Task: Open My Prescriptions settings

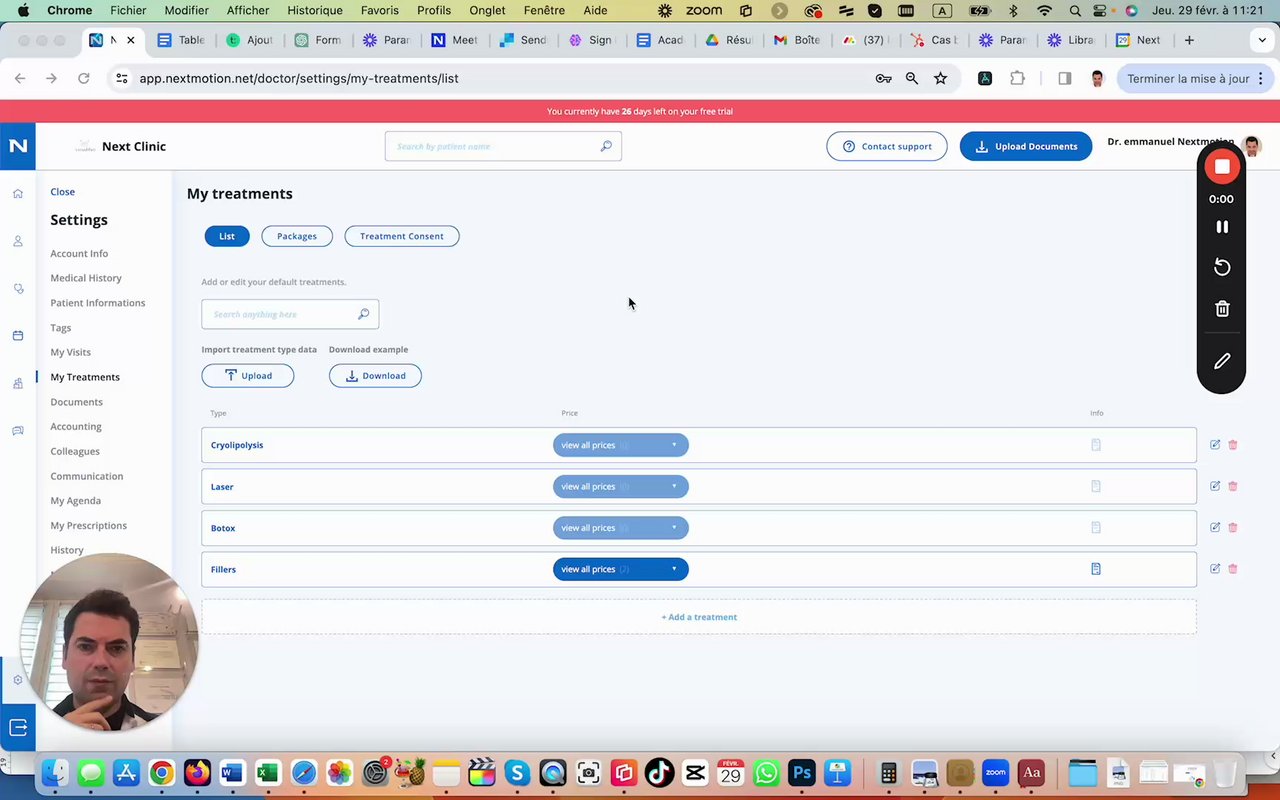Action: 89,526
